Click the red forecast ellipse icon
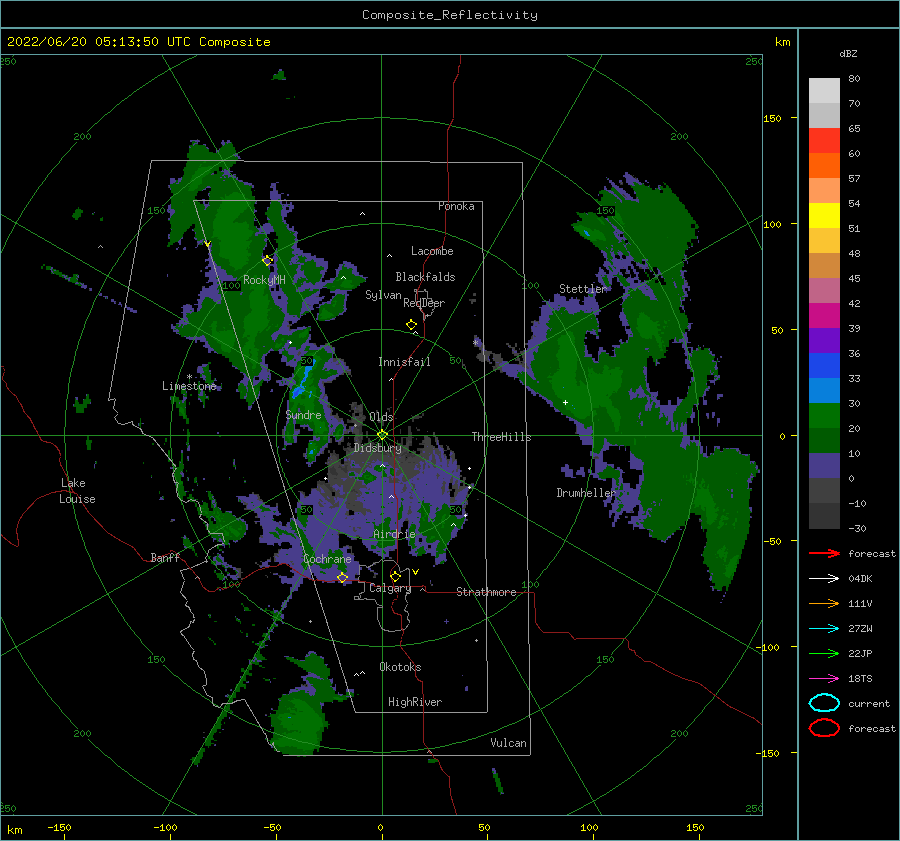 coord(824,728)
